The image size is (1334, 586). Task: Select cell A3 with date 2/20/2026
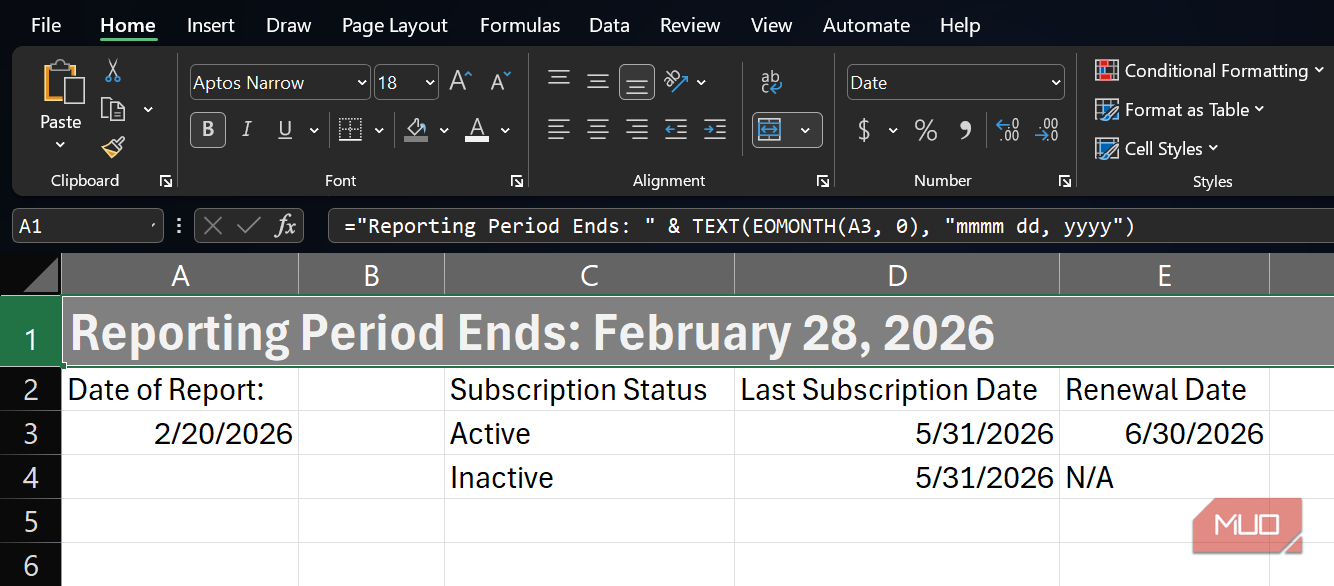(x=180, y=433)
